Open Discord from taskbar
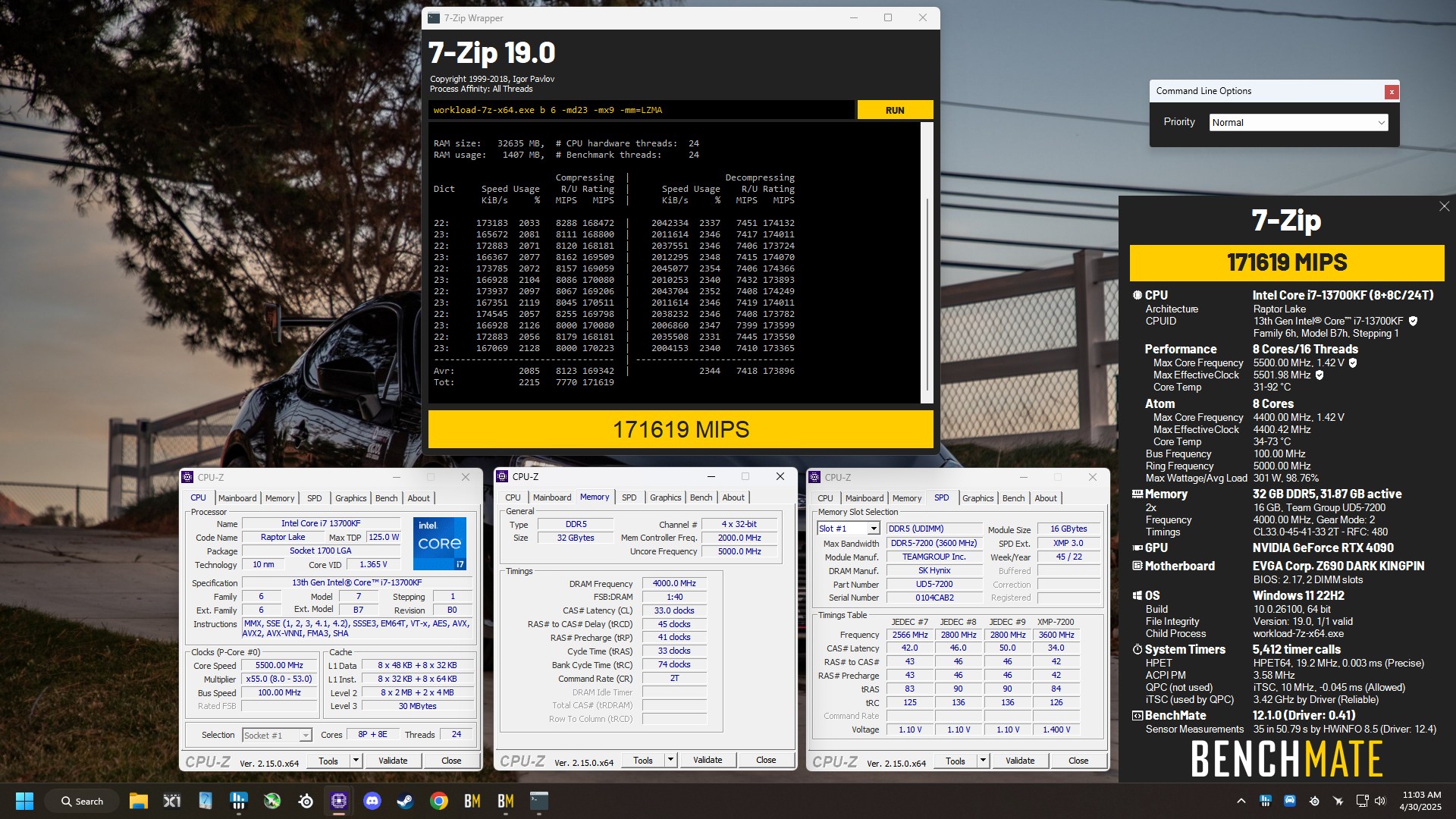This screenshot has width=1456, height=819. point(372,801)
